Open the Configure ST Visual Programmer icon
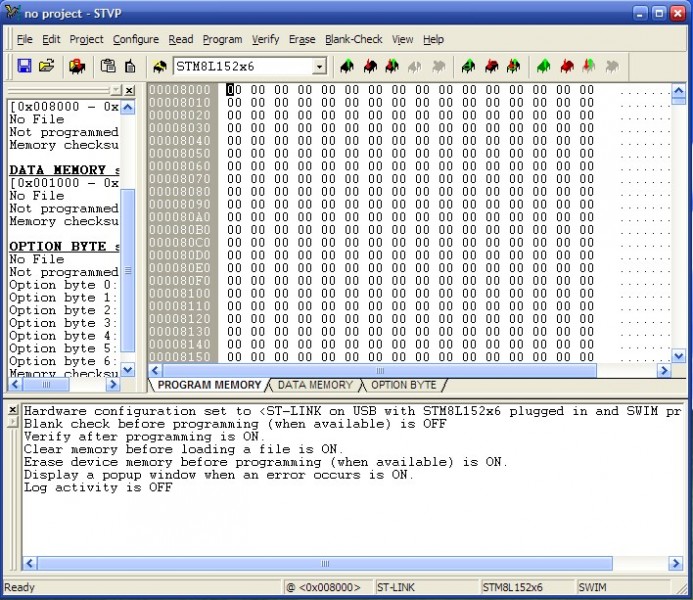 click(x=77, y=66)
